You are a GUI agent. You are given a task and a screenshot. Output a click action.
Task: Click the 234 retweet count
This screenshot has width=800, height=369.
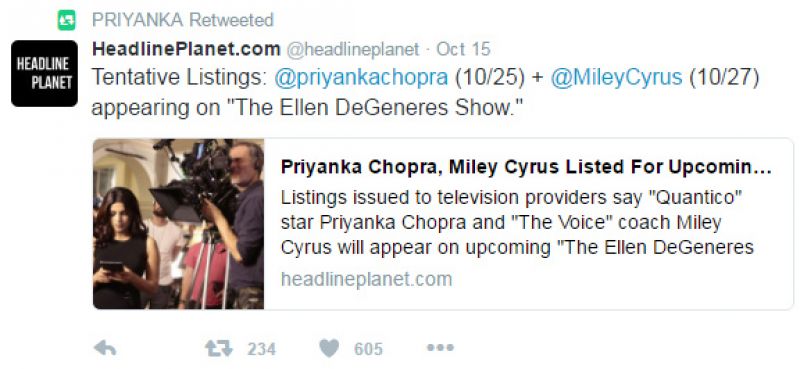coord(262,349)
